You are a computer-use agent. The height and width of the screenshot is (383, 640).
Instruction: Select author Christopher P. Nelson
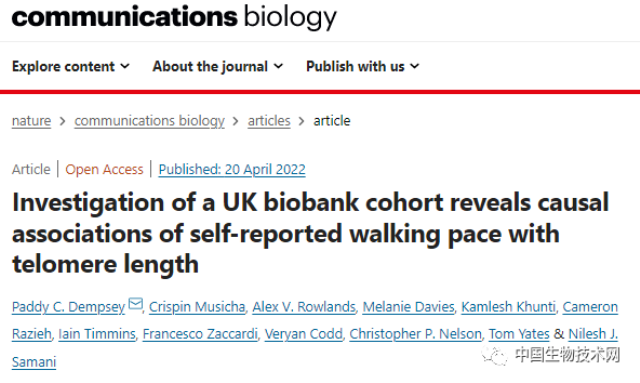coord(416,334)
